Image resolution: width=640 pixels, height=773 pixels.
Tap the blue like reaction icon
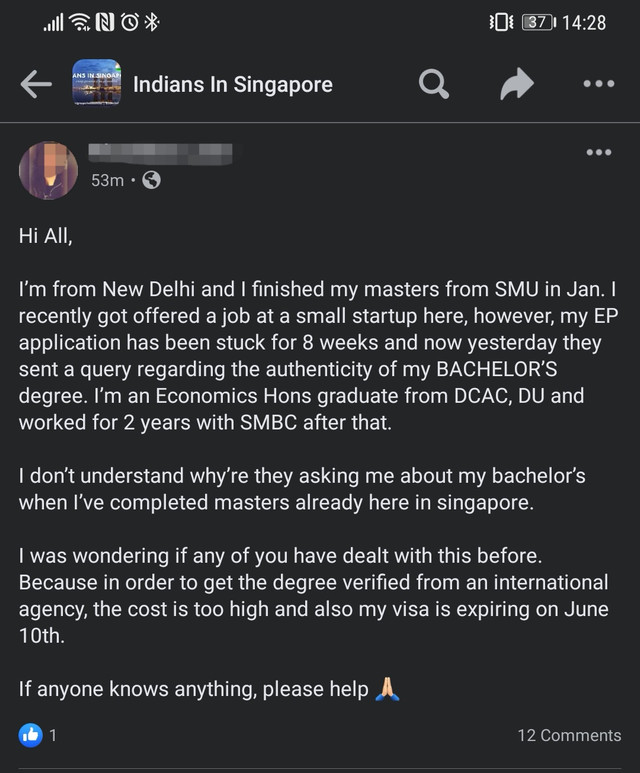pyautogui.click(x=31, y=735)
